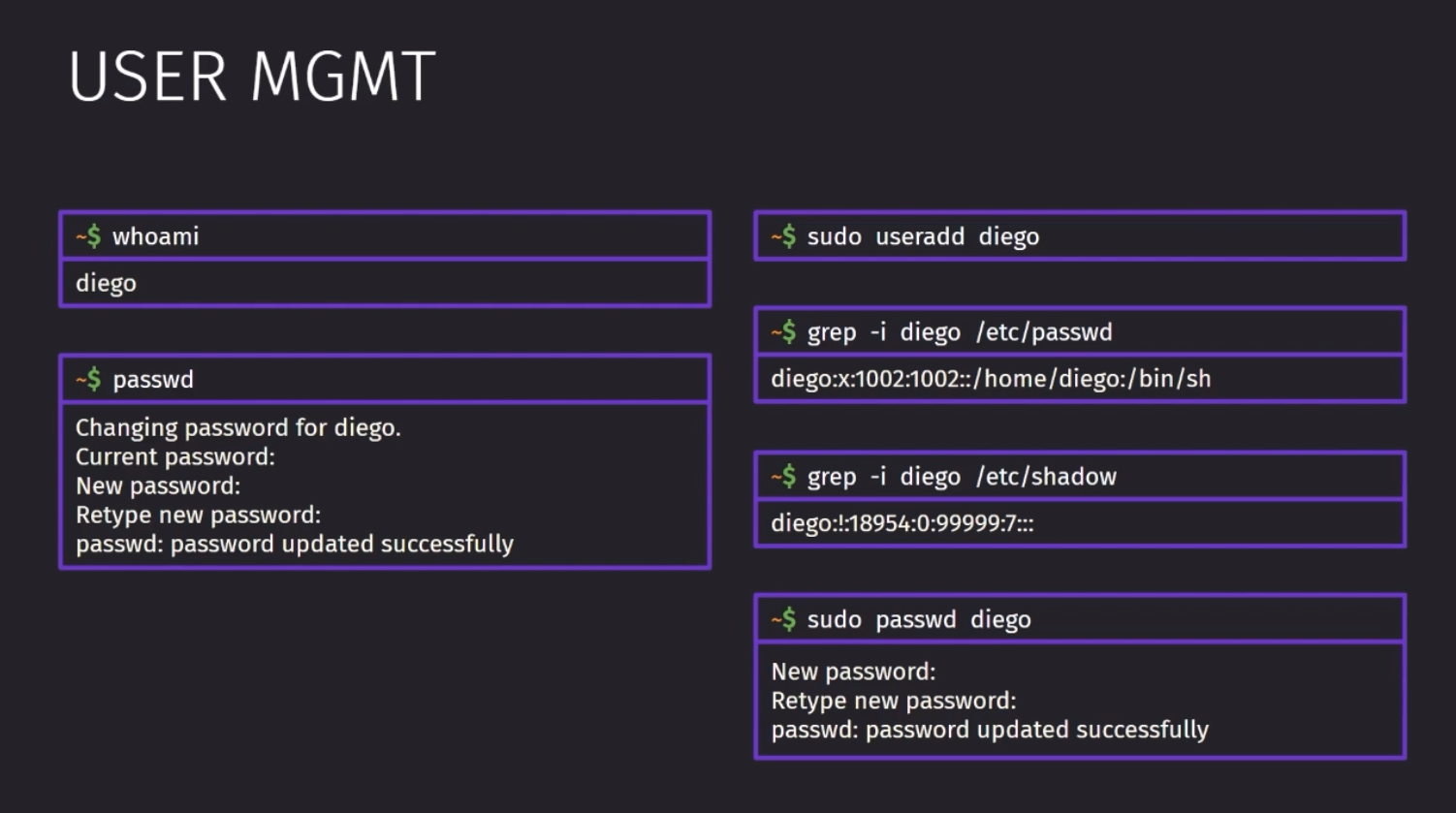This screenshot has height=813, width=1456.
Task: Click 'Retype new password:' in left passwd output
Action: tap(198, 516)
